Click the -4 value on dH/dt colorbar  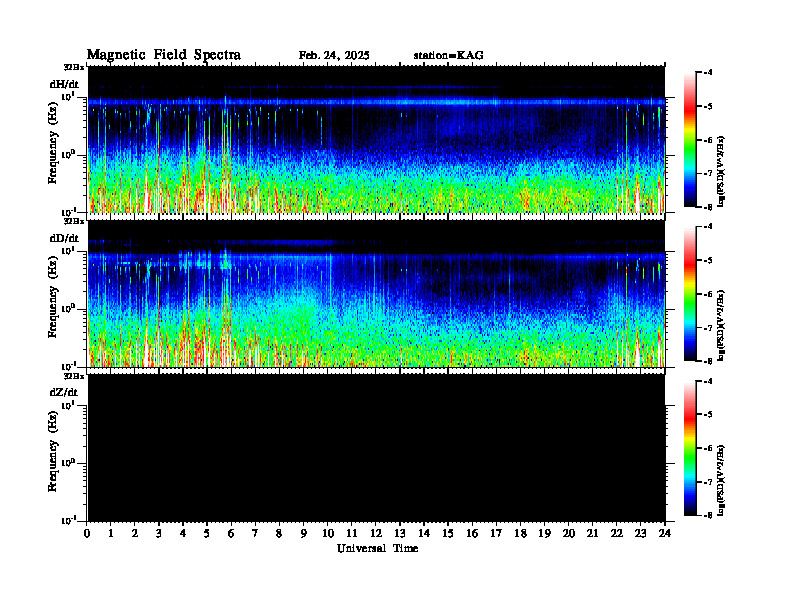click(708, 73)
